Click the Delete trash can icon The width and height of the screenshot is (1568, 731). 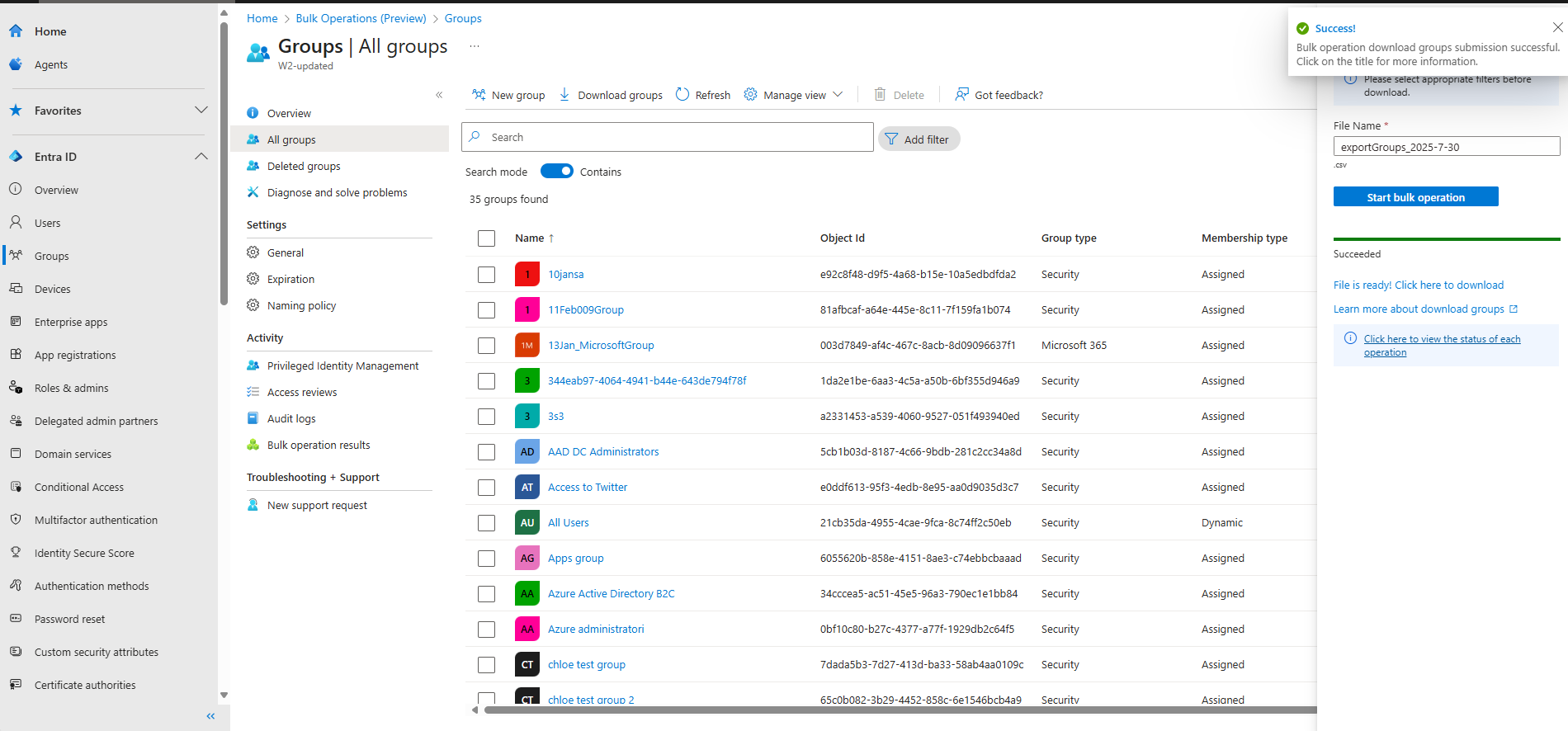click(x=881, y=95)
